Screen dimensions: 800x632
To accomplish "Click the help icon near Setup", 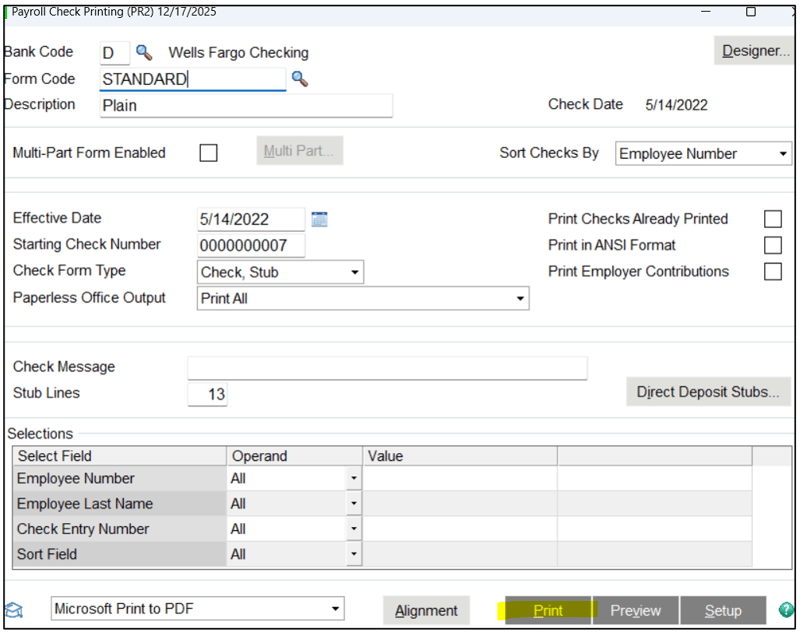I will pyautogui.click(x=786, y=610).
